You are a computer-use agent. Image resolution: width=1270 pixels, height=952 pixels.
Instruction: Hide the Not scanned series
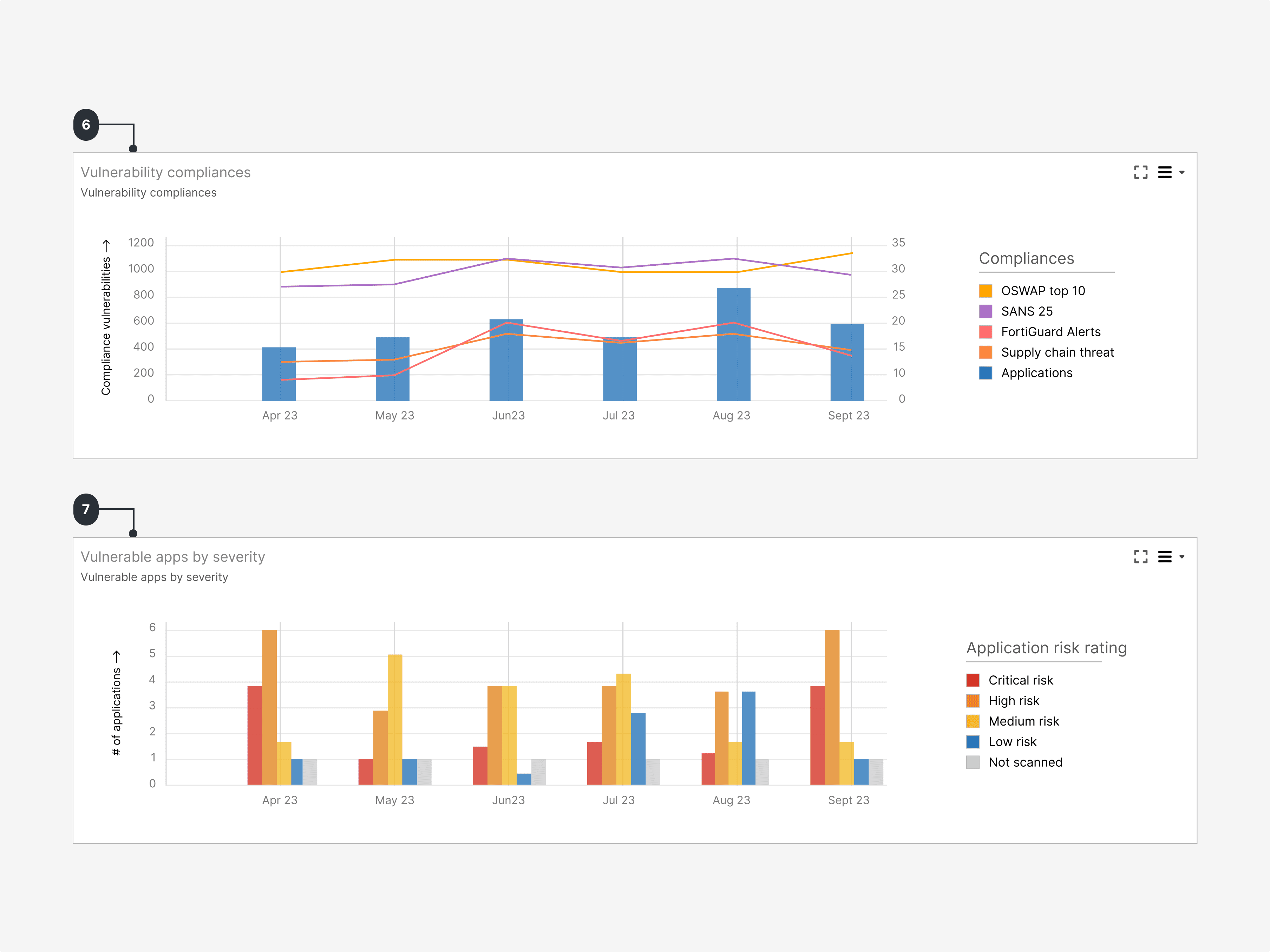coord(1025,763)
